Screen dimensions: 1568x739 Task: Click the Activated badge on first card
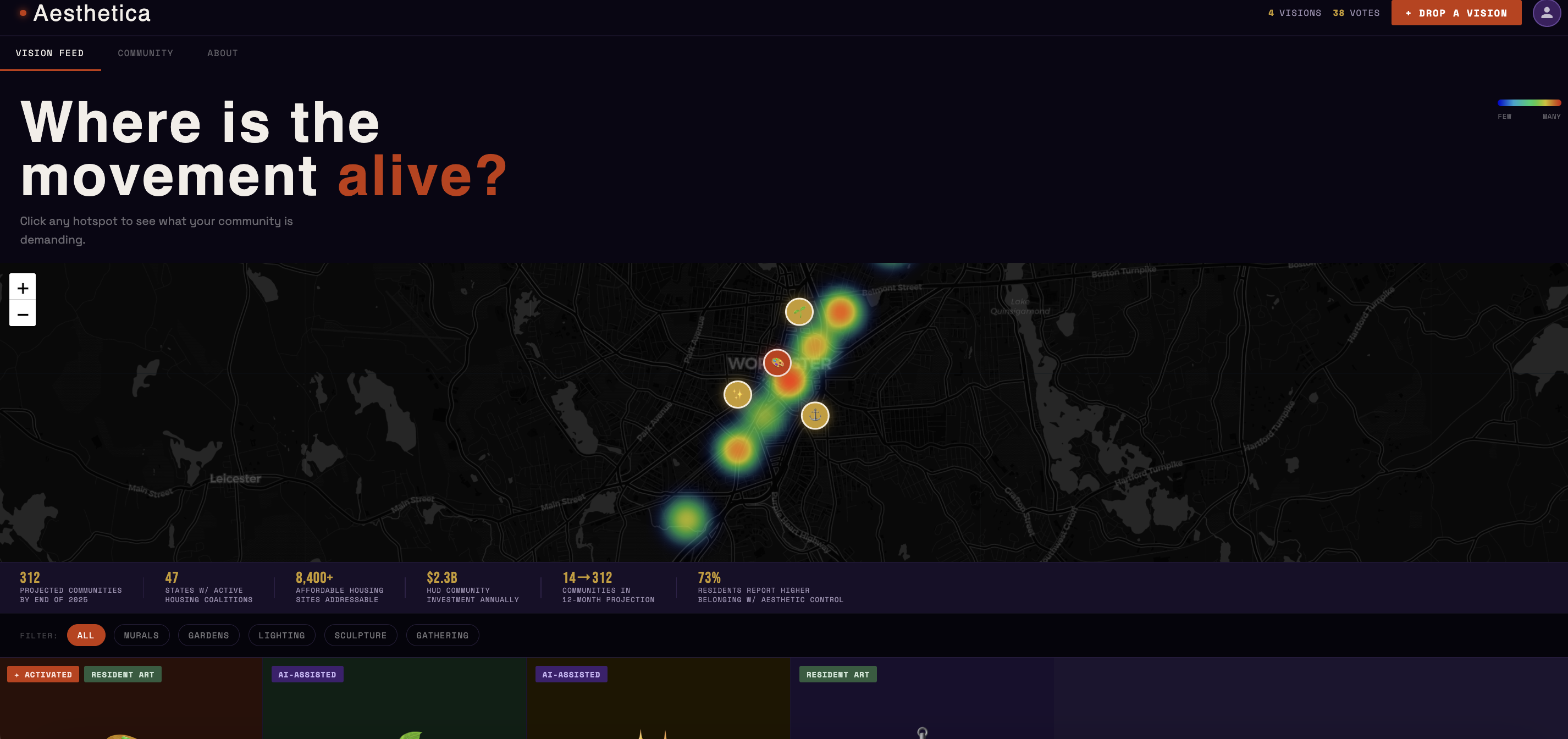coord(43,675)
